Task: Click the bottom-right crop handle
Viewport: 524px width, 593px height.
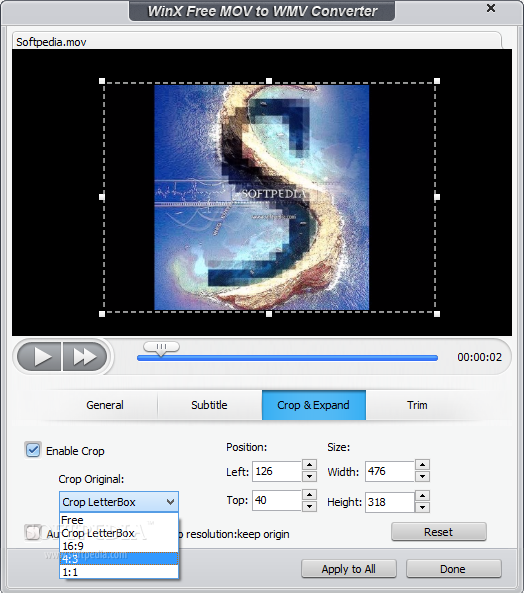Action: coord(437,314)
